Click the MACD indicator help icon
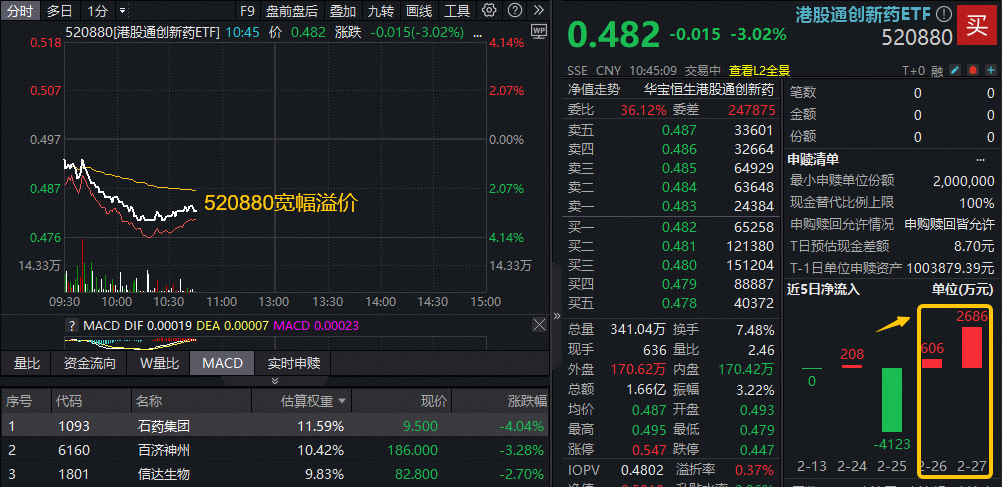The image size is (1002, 487). click(71, 325)
